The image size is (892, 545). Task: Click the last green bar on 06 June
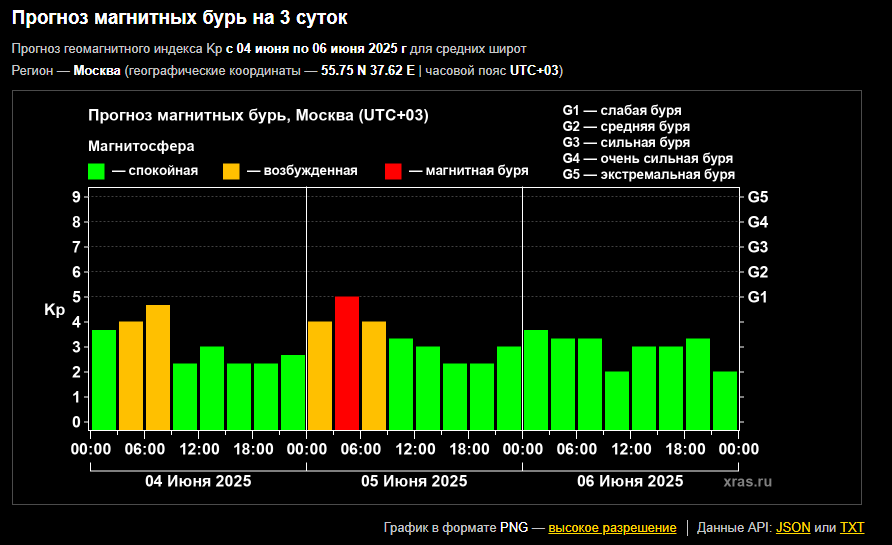725,400
